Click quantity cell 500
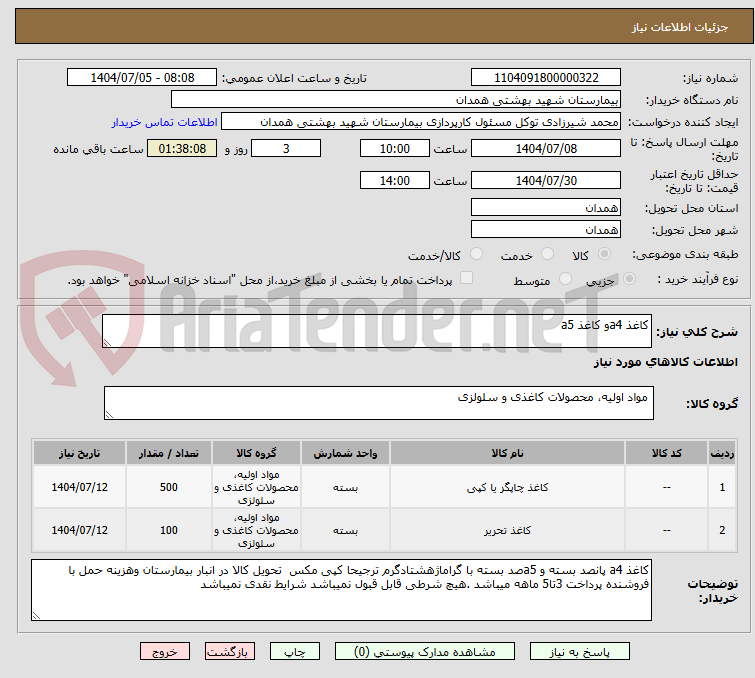This screenshot has width=755, height=678. [x=169, y=487]
